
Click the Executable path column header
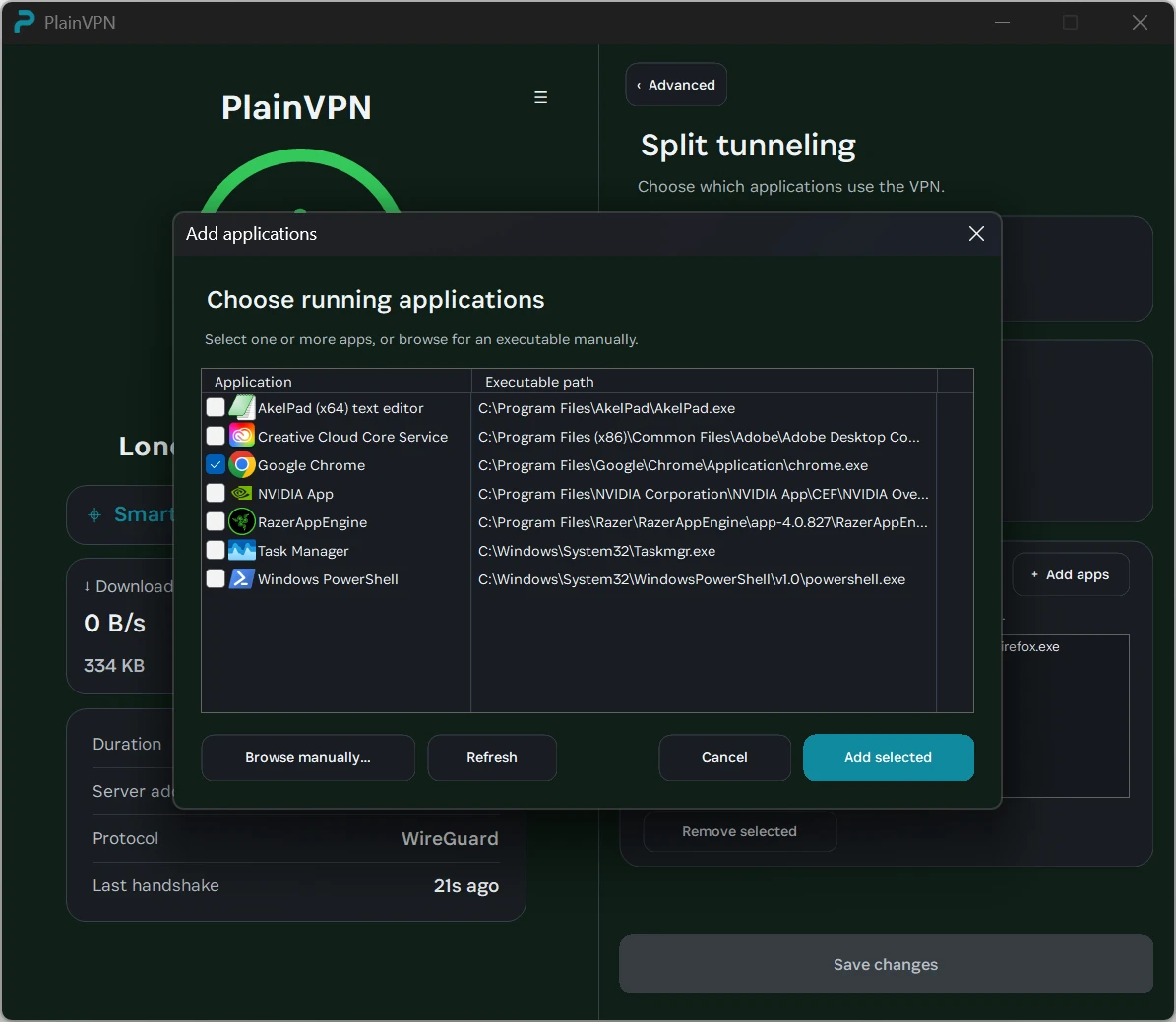[705, 382]
